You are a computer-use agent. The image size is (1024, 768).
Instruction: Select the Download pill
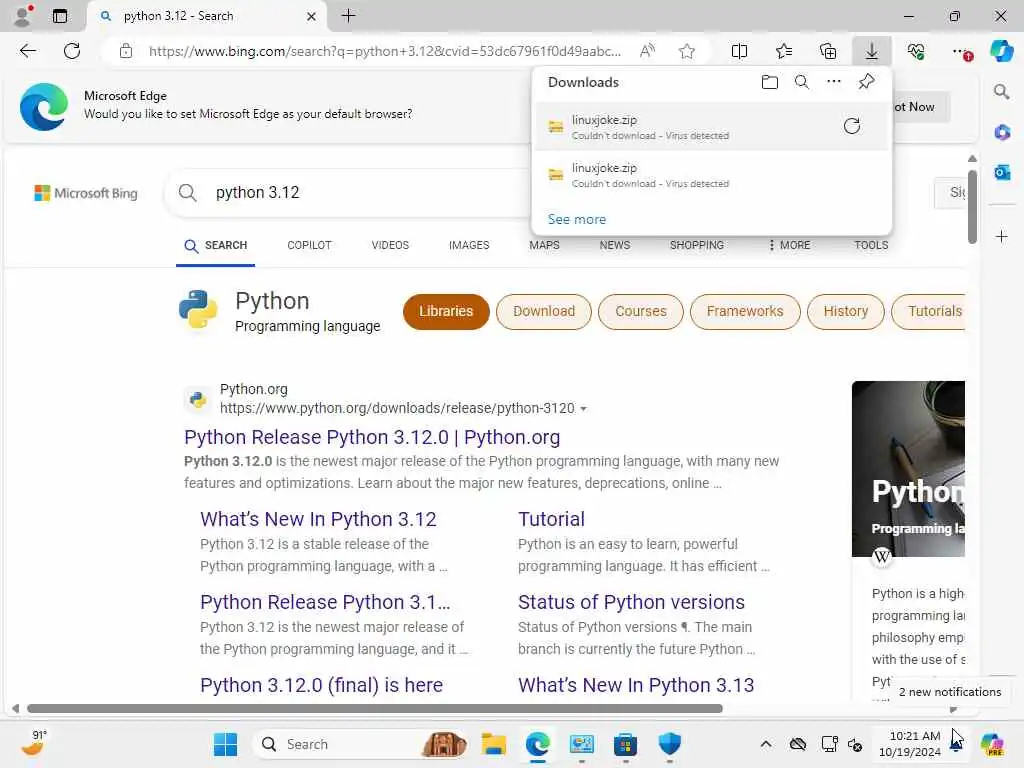tap(544, 312)
